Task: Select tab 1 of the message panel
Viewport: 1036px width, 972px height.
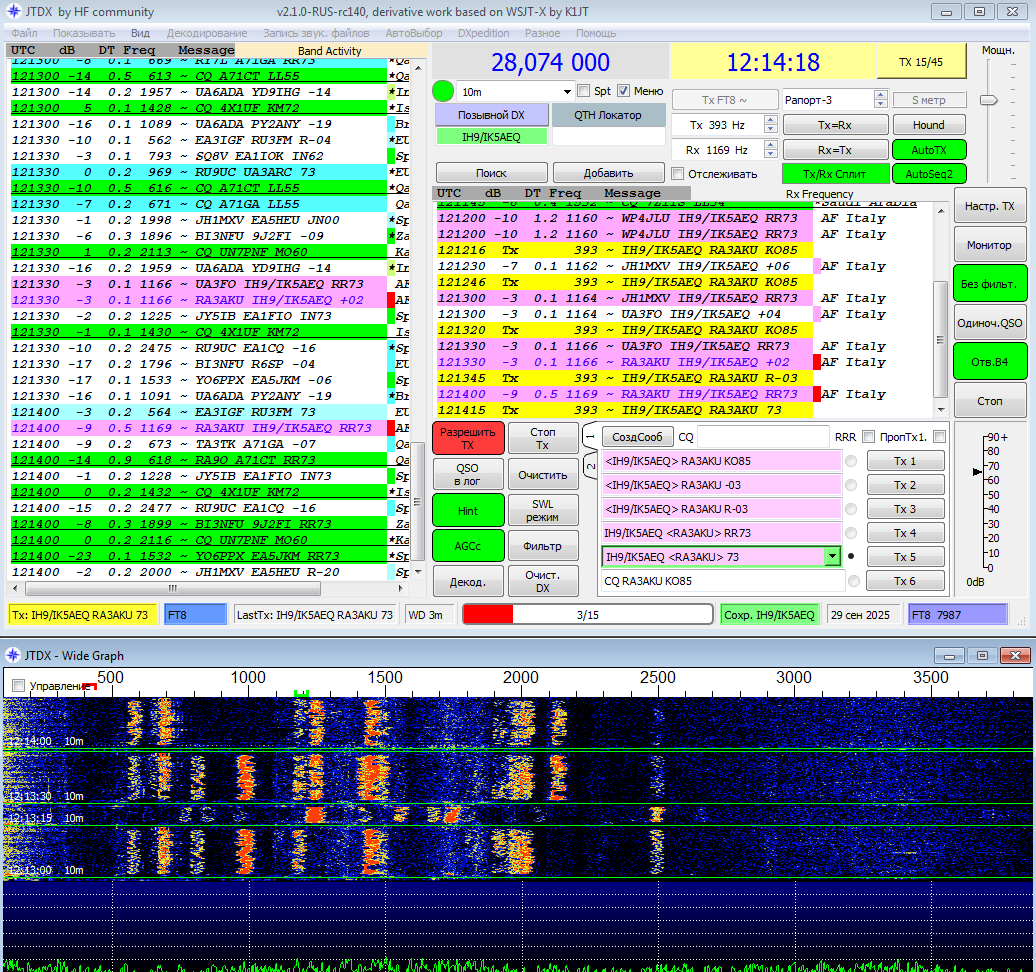Action: pos(590,437)
